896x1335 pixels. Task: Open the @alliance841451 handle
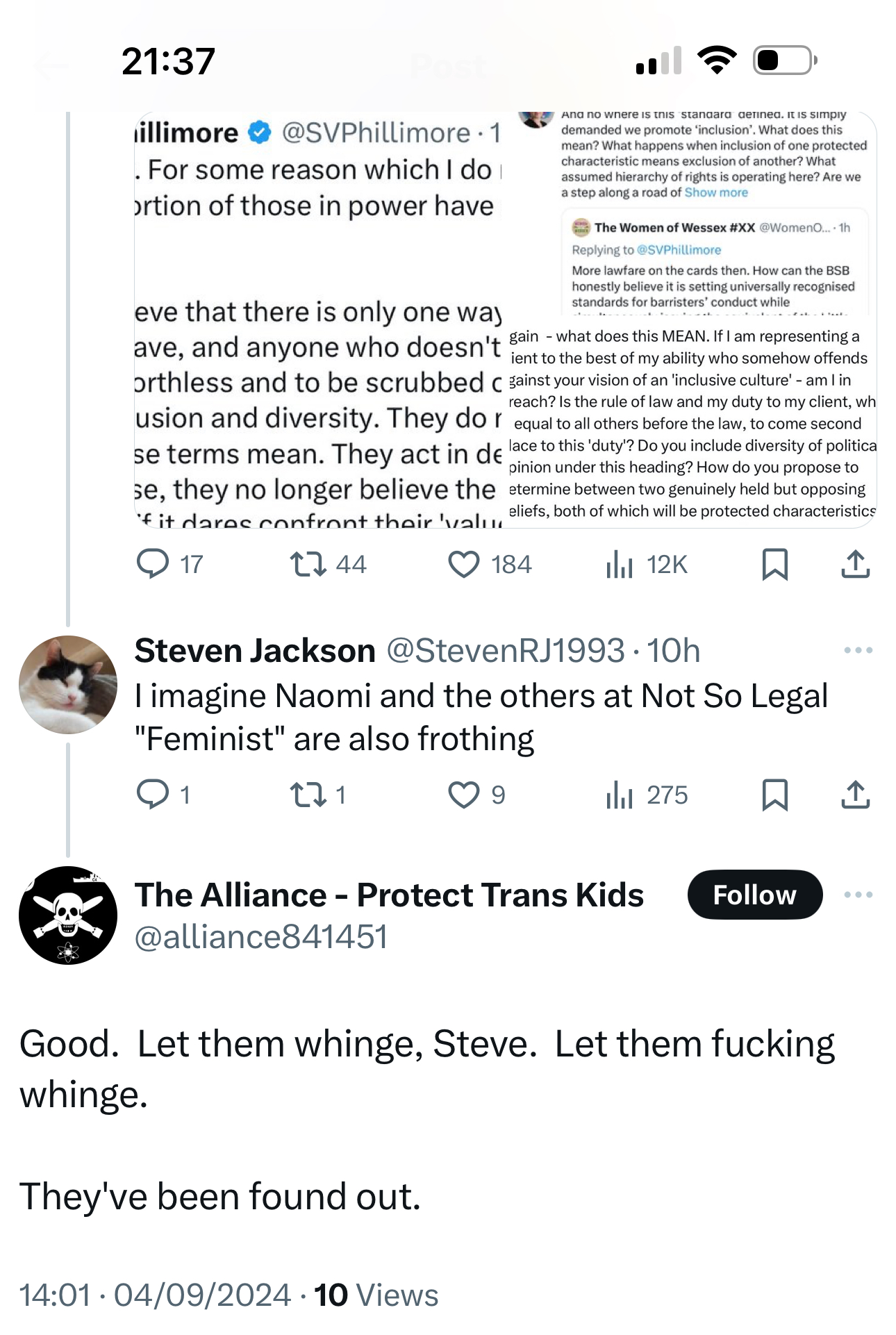click(260, 937)
